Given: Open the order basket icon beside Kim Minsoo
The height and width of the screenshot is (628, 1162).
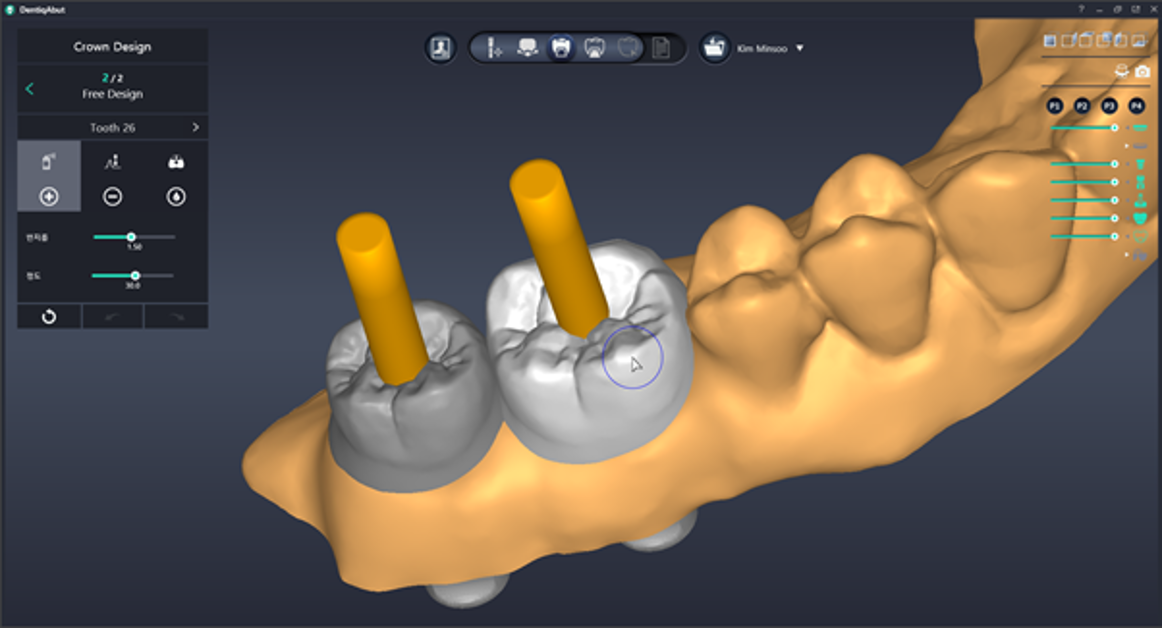Looking at the screenshot, I should (x=714, y=48).
